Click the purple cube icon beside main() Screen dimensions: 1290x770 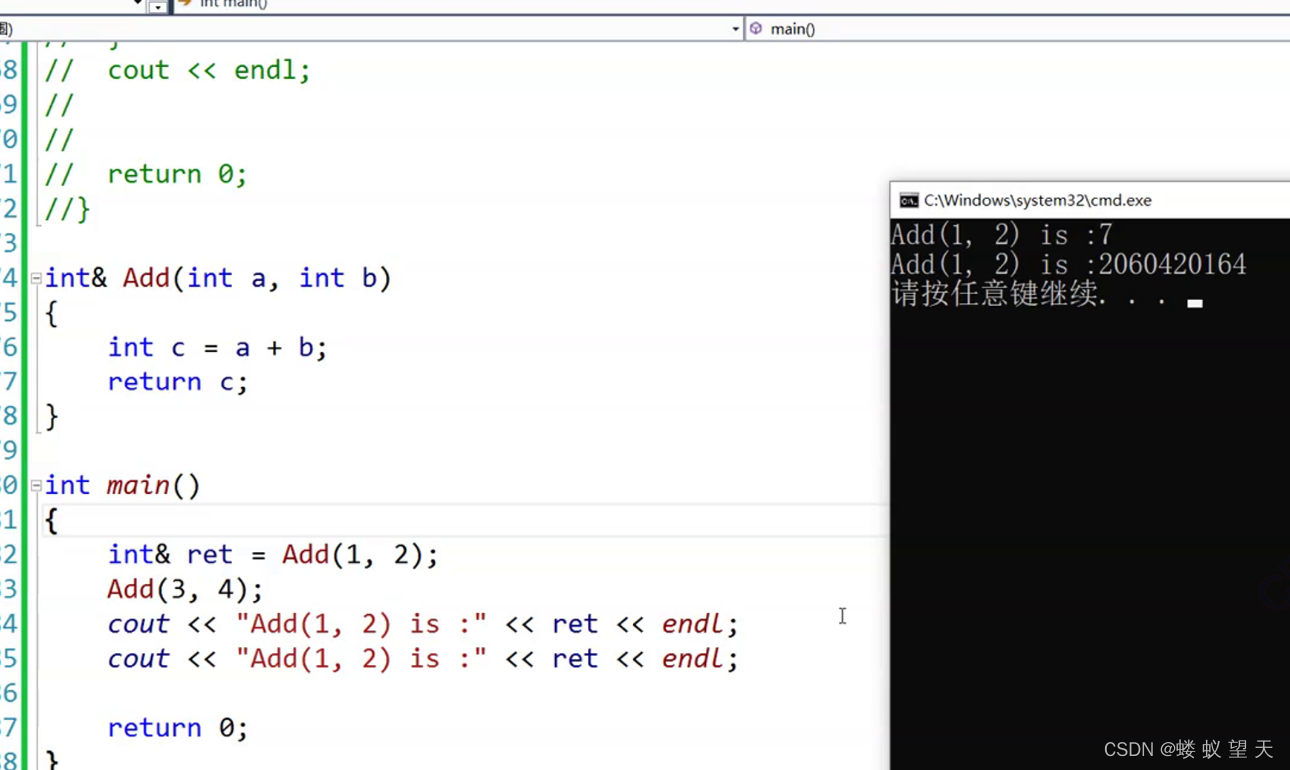coord(756,29)
